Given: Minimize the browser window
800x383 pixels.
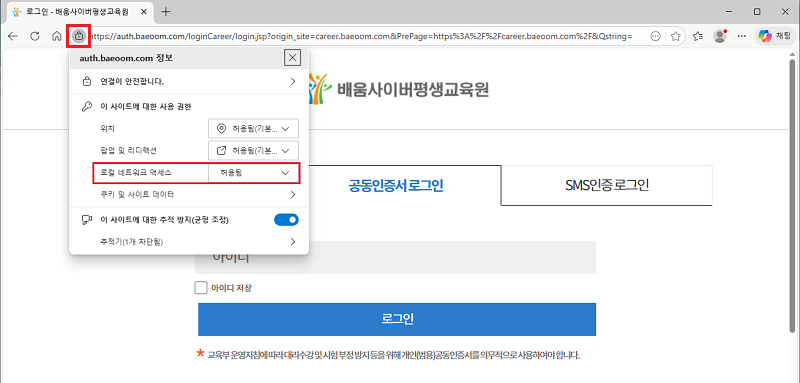Looking at the screenshot, I should (728, 11).
